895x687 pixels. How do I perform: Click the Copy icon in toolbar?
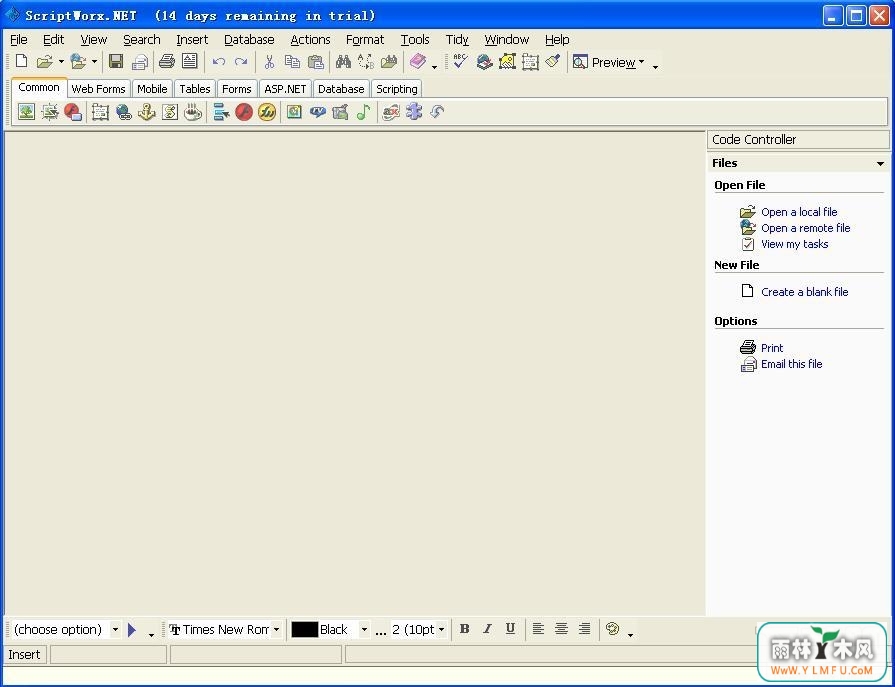[292, 61]
